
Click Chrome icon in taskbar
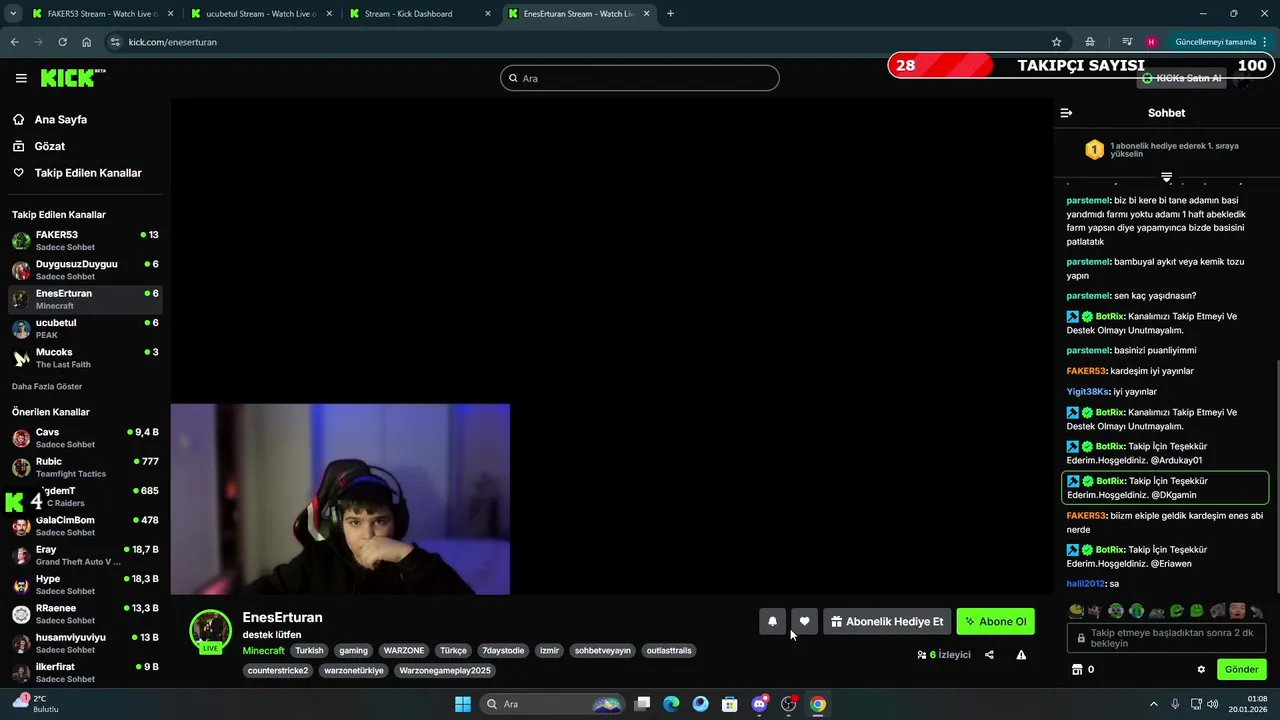tap(817, 704)
